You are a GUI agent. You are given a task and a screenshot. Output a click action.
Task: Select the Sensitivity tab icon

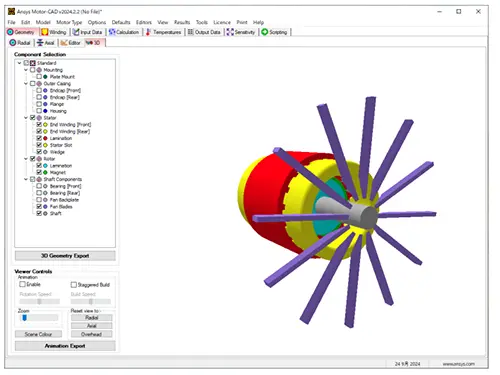(230, 32)
